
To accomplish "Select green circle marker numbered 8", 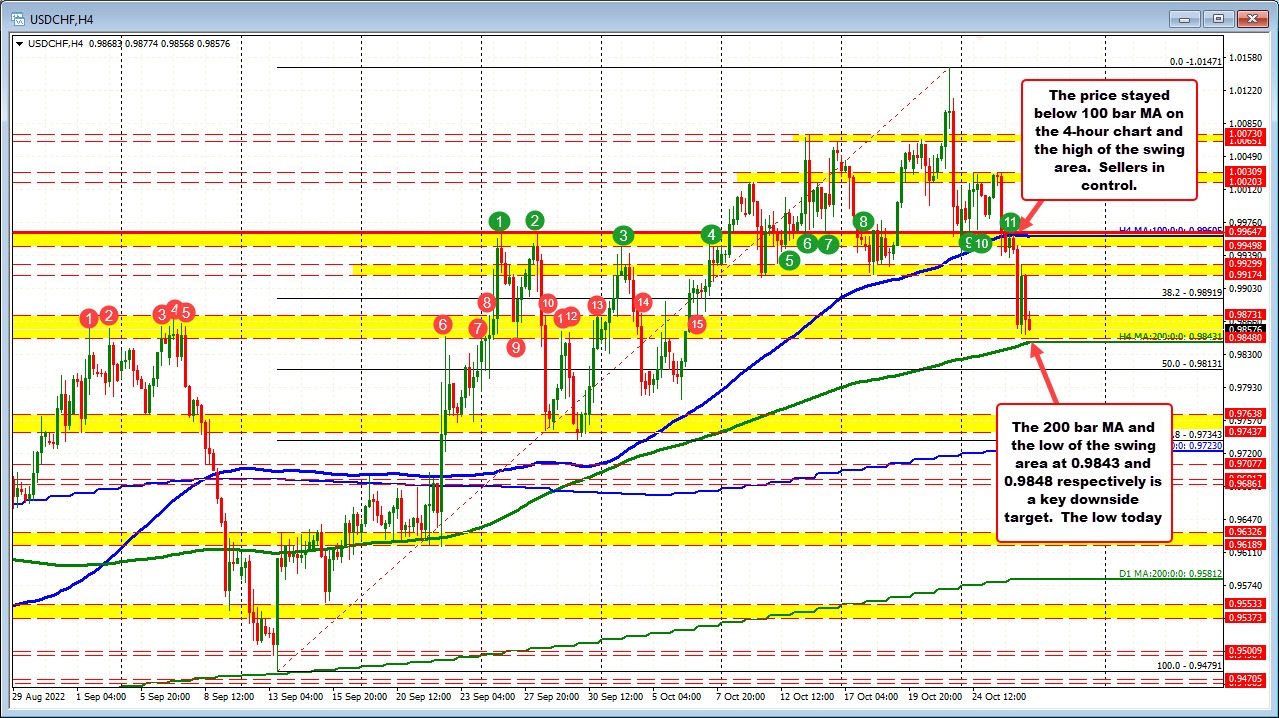I will (862, 222).
